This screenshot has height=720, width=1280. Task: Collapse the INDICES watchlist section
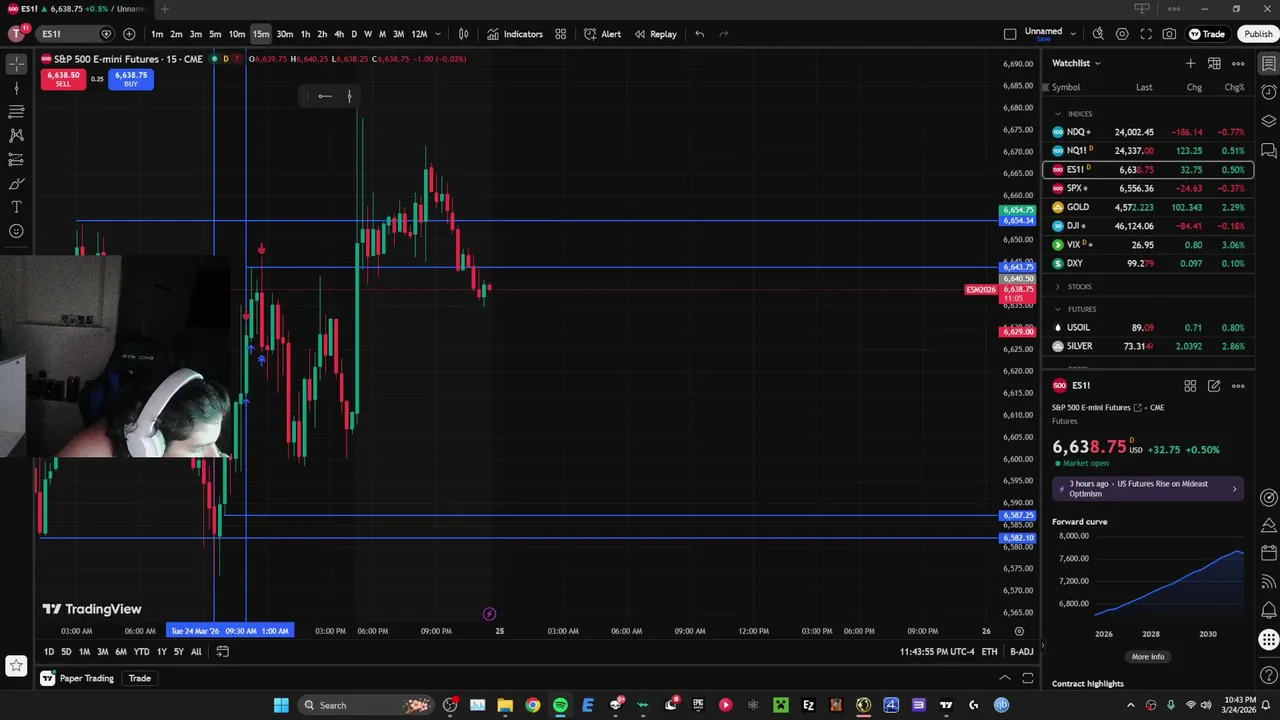[1058, 114]
